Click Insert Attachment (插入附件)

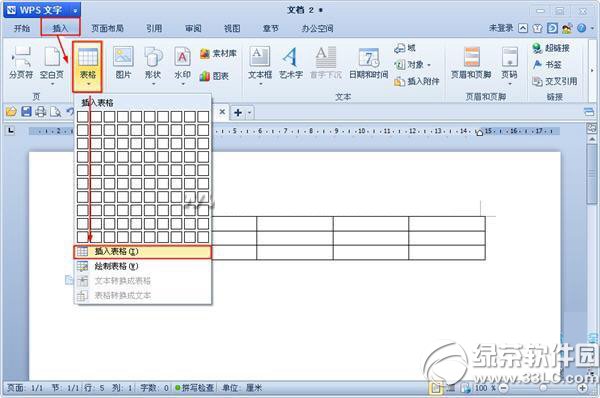417,81
